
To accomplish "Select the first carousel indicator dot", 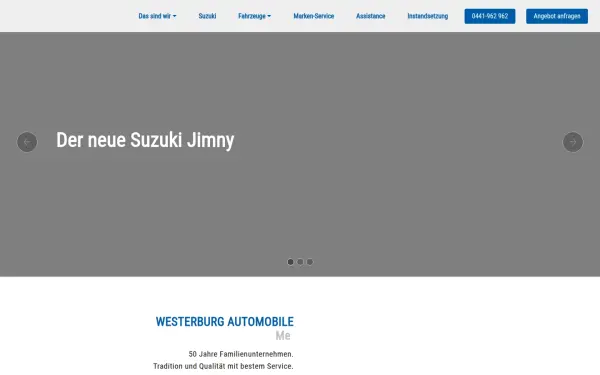I will [x=290, y=262].
